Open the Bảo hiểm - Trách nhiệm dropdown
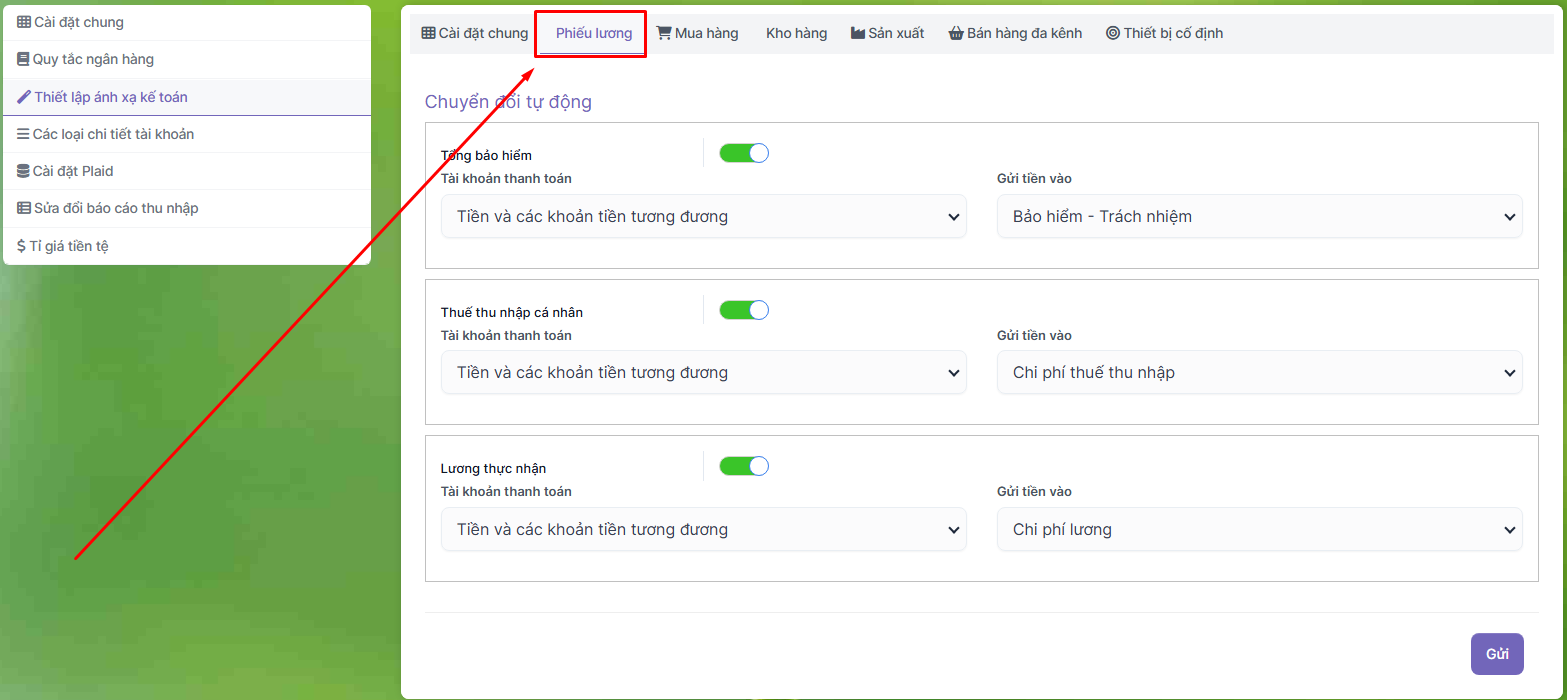Viewport: 1567px width, 700px height. (1259, 216)
